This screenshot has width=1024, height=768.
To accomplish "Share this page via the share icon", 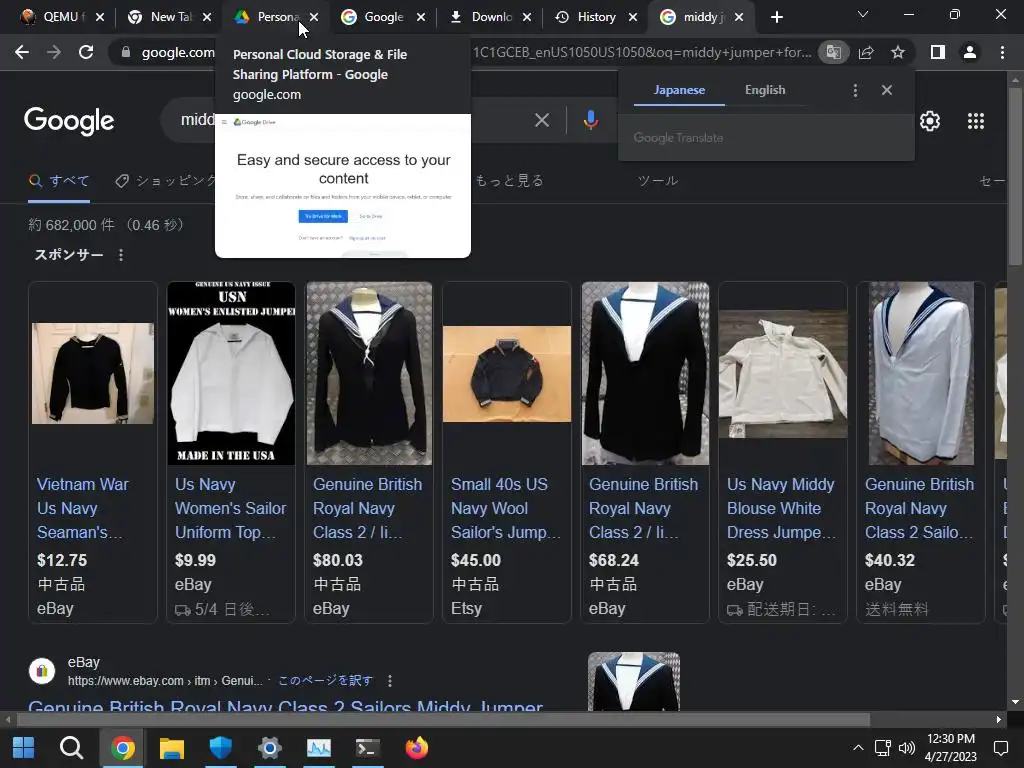I will pyautogui.click(x=866, y=52).
